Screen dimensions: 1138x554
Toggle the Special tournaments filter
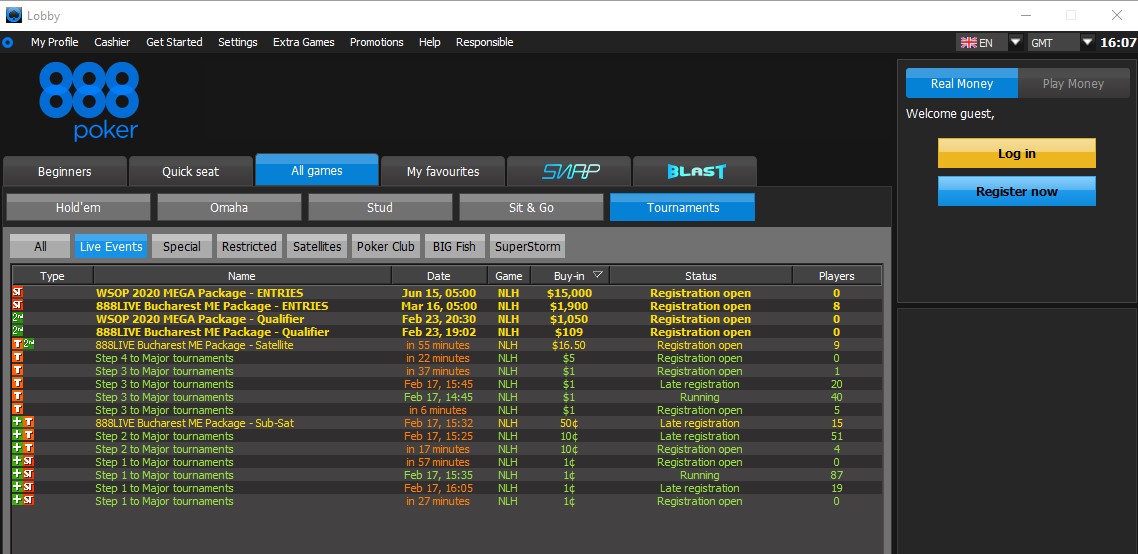point(181,246)
